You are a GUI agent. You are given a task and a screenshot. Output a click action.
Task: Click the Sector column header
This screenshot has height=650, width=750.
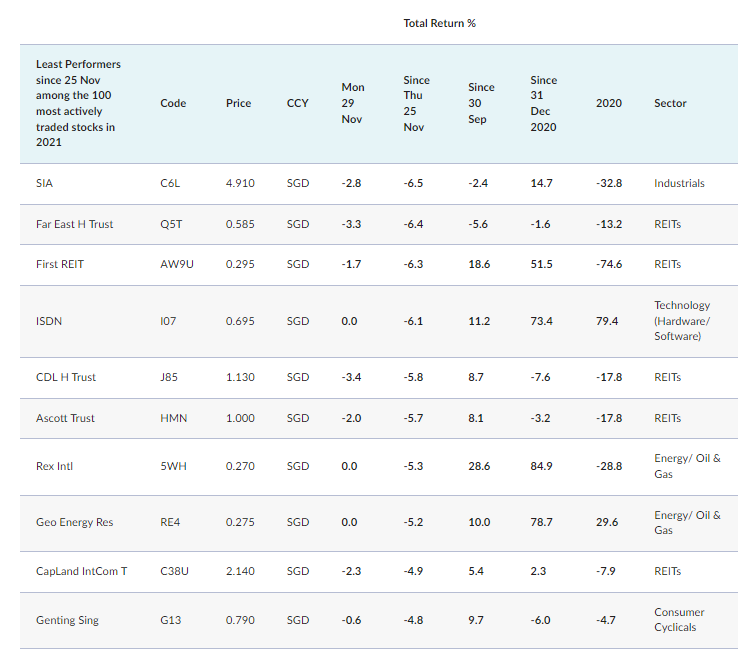point(670,103)
